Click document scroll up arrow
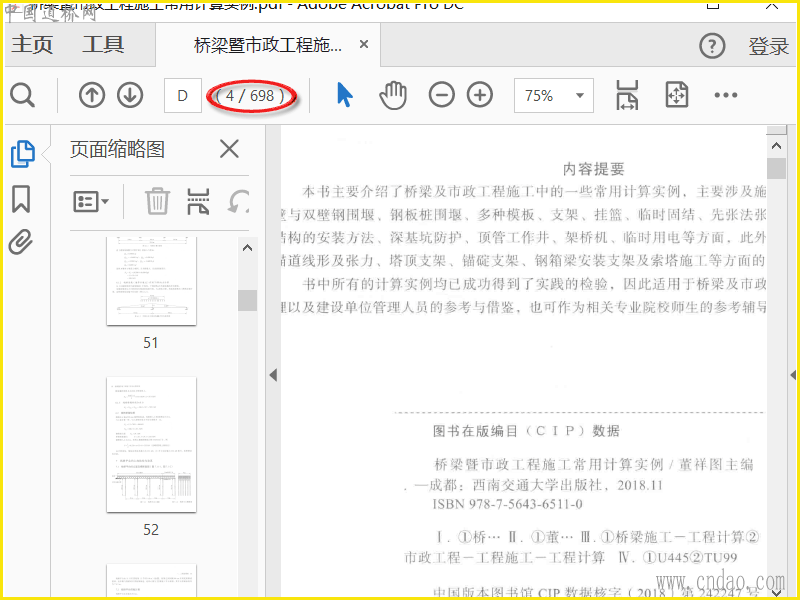The height and width of the screenshot is (600, 800). point(777,146)
